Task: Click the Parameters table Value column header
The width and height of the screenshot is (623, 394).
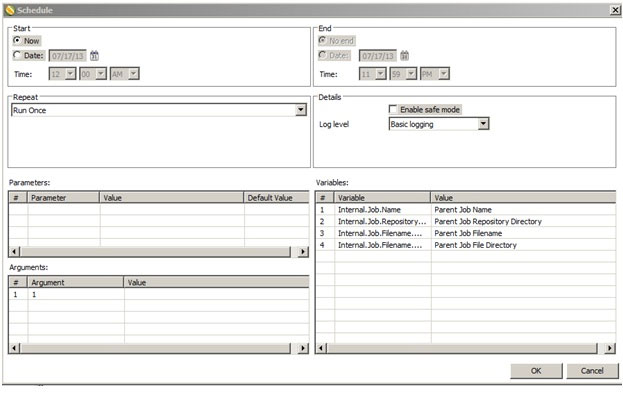Action: pyautogui.click(x=172, y=197)
